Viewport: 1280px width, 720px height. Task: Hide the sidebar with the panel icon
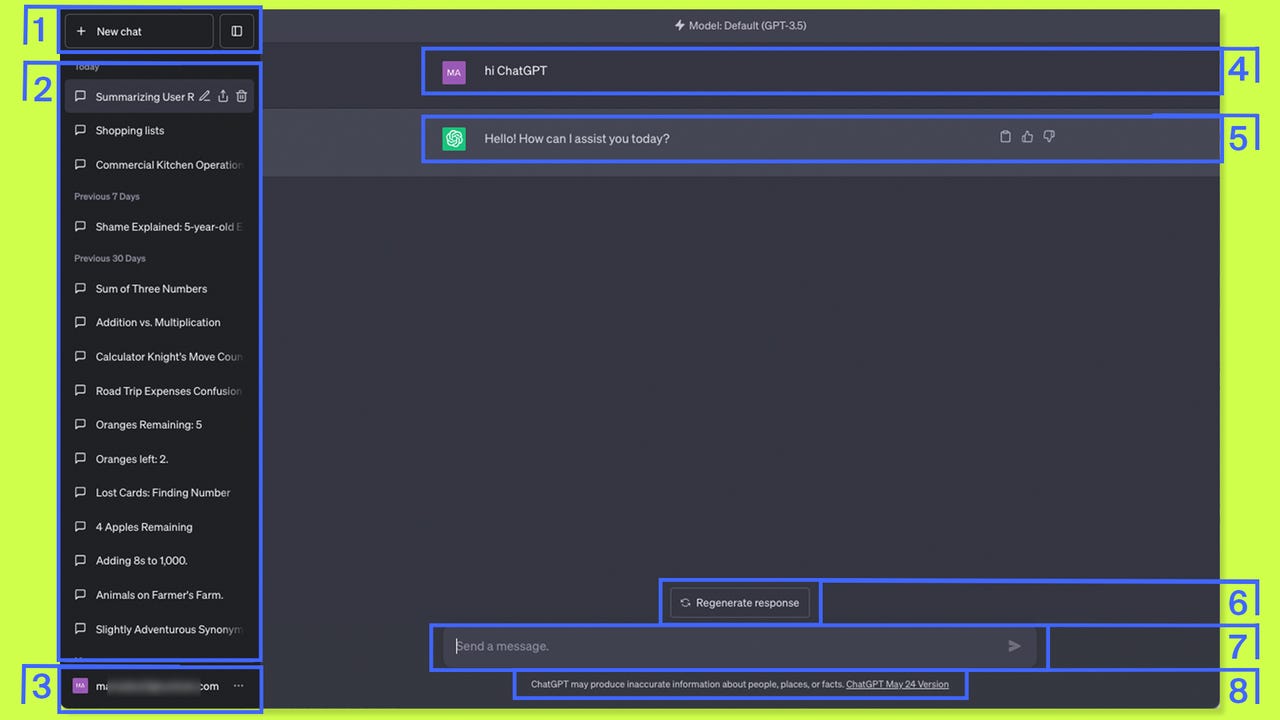pyautogui.click(x=237, y=31)
